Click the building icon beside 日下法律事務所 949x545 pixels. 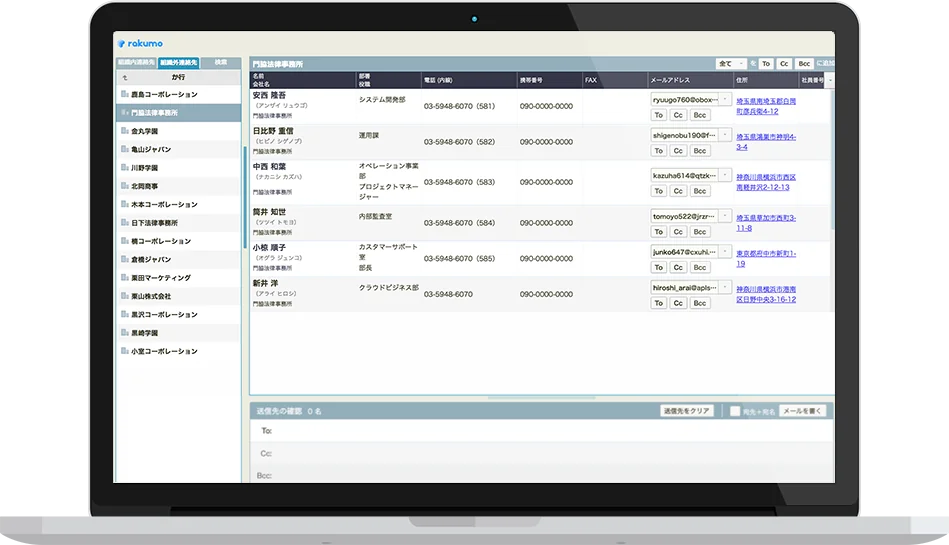point(124,222)
